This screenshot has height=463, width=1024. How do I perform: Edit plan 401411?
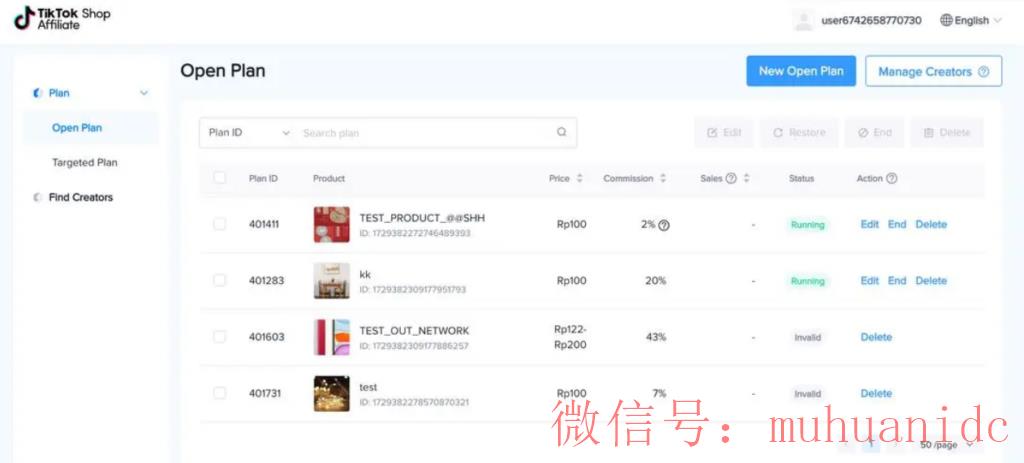click(x=870, y=224)
